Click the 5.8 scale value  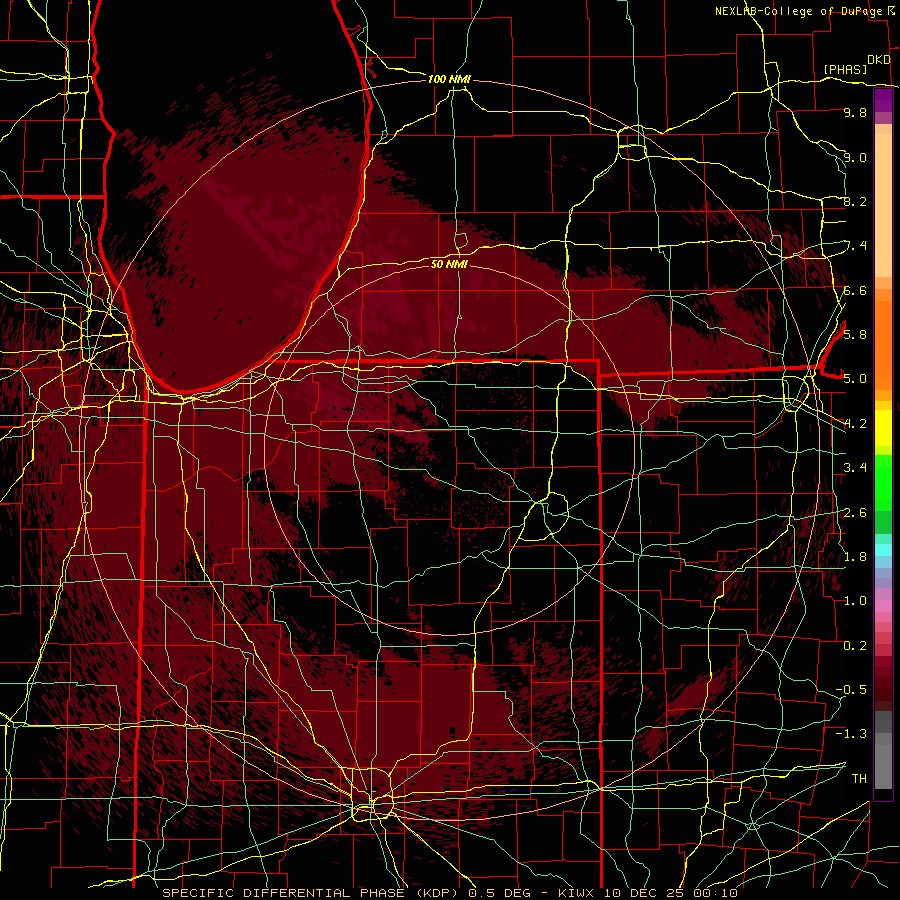(855, 334)
